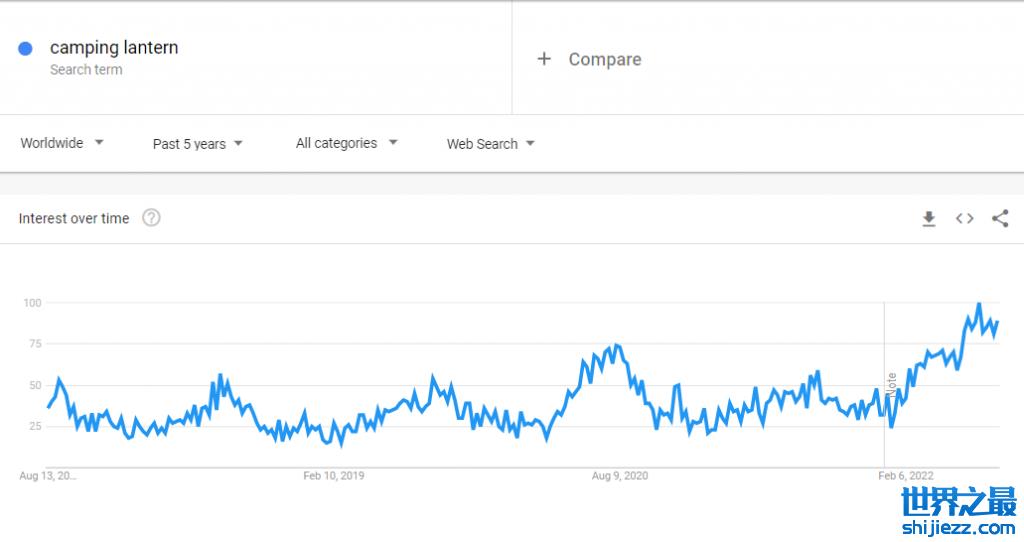1024x542 pixels.
Task: Click the Compare button
Action: pos(604,59)
